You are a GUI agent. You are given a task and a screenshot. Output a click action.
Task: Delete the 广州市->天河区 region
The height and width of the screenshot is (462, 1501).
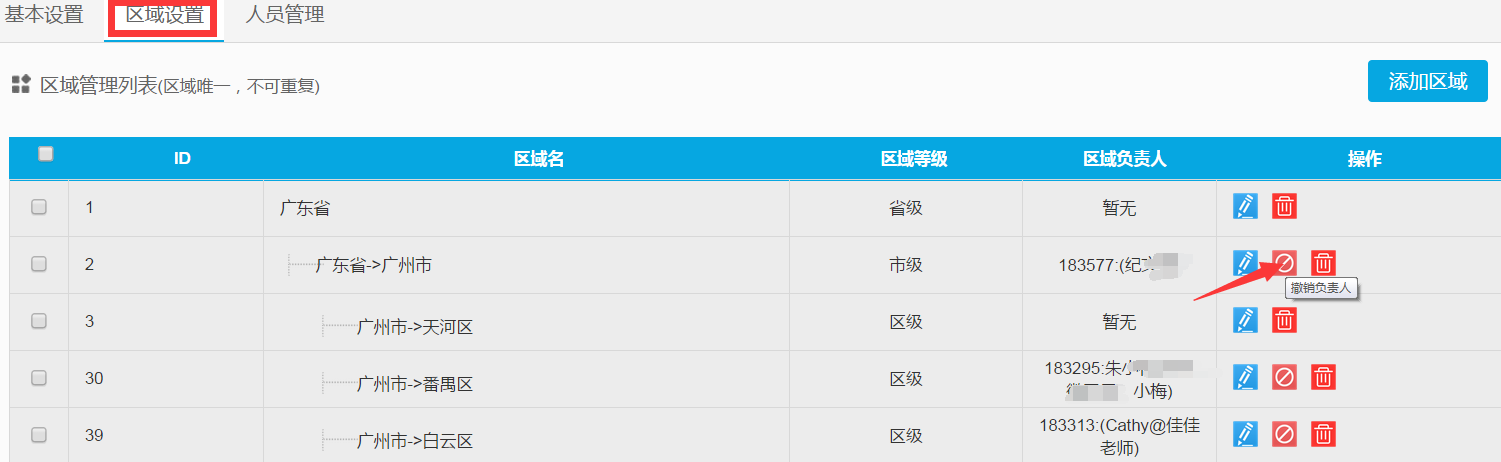[1285, 320]
